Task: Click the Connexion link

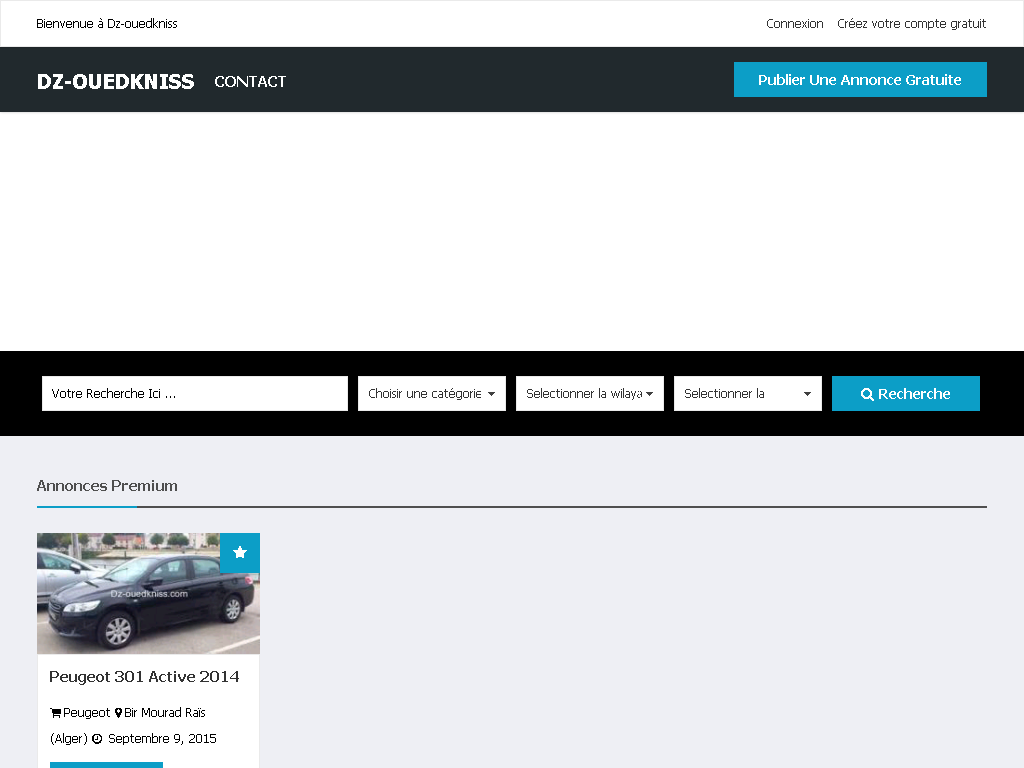Action: pyautogui.click(x=794, y=23)
